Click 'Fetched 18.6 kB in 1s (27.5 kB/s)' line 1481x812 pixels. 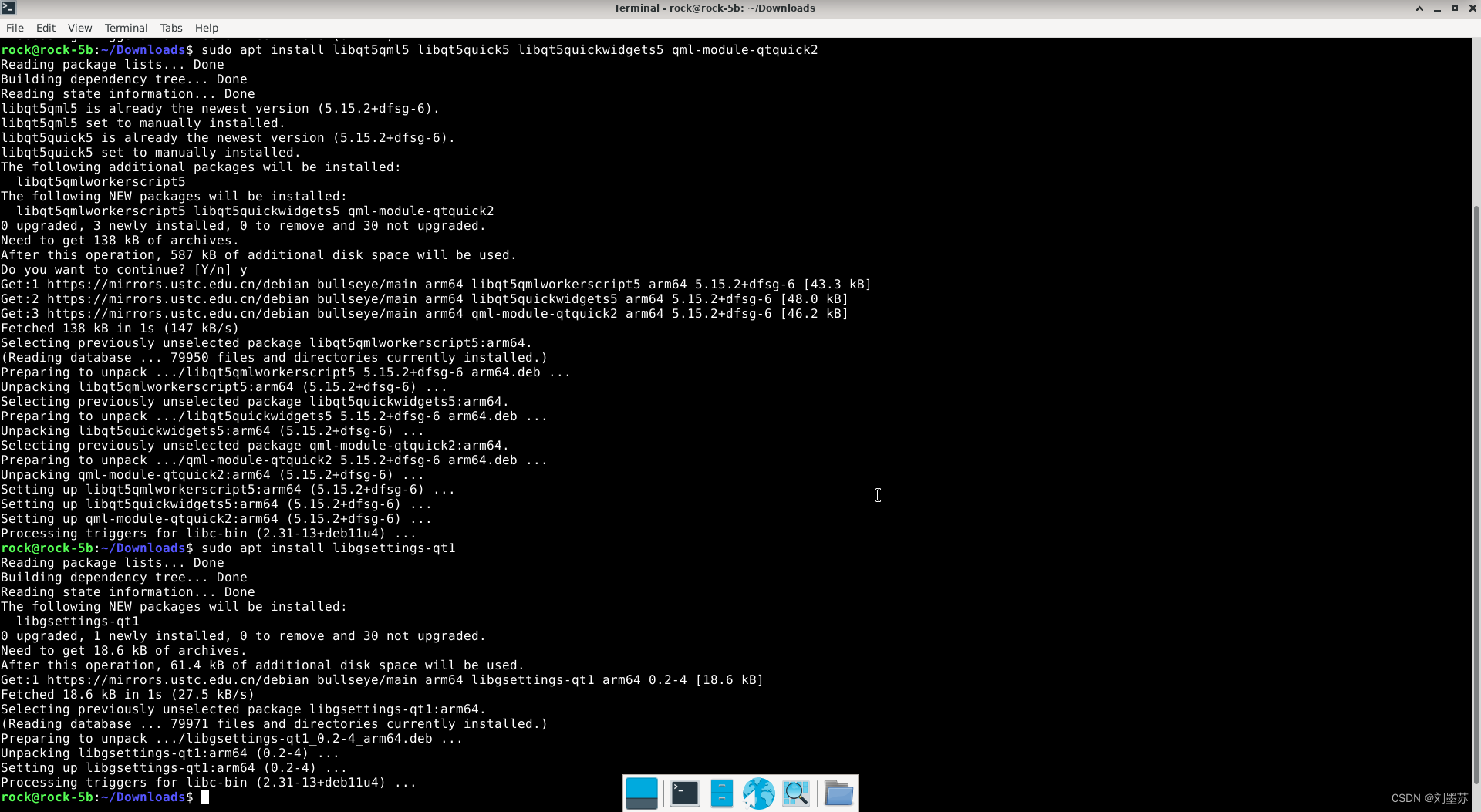128,695
